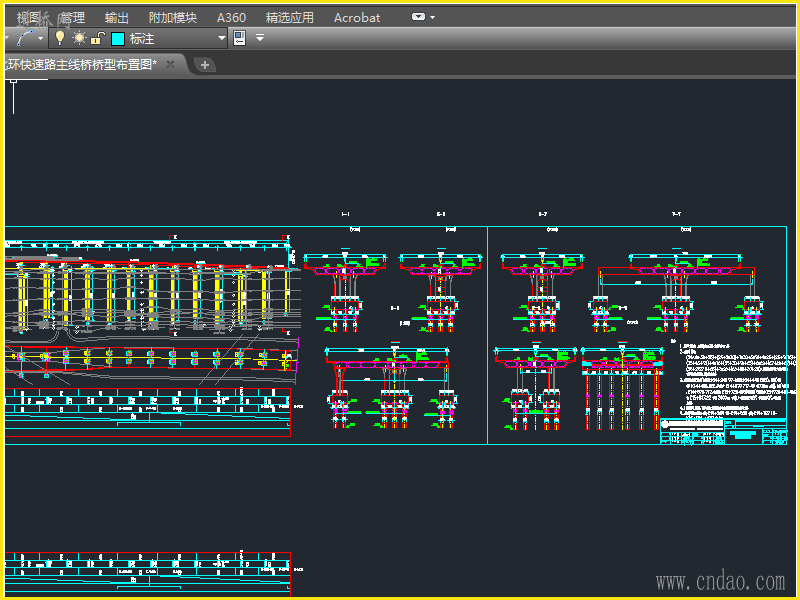Viewport: 800px width, 600px height.
Task: Open the 标注 layer dropdown list
Action: pos(222,38)
